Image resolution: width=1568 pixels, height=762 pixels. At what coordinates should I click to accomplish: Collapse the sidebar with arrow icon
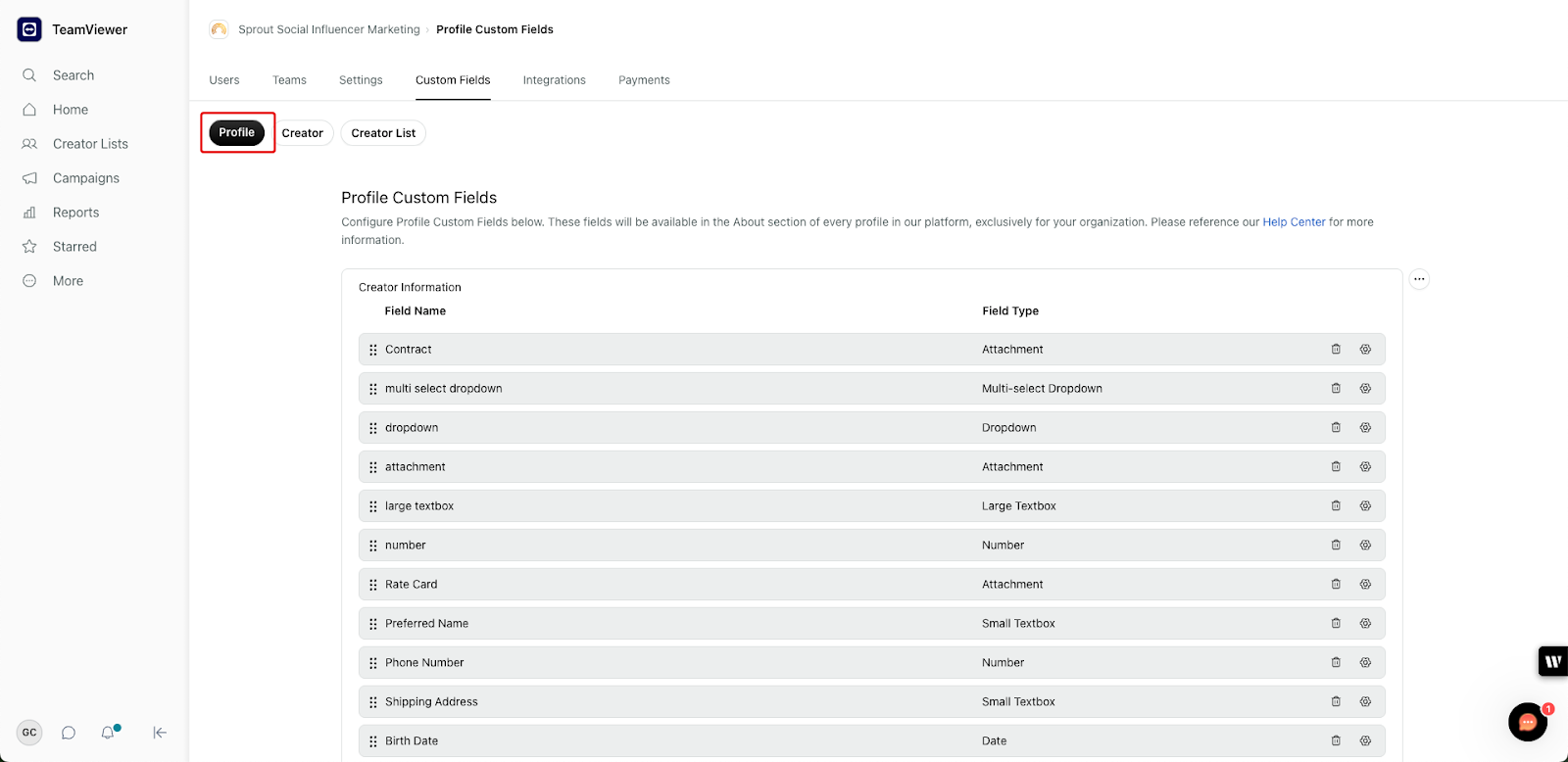click(160, 733)
